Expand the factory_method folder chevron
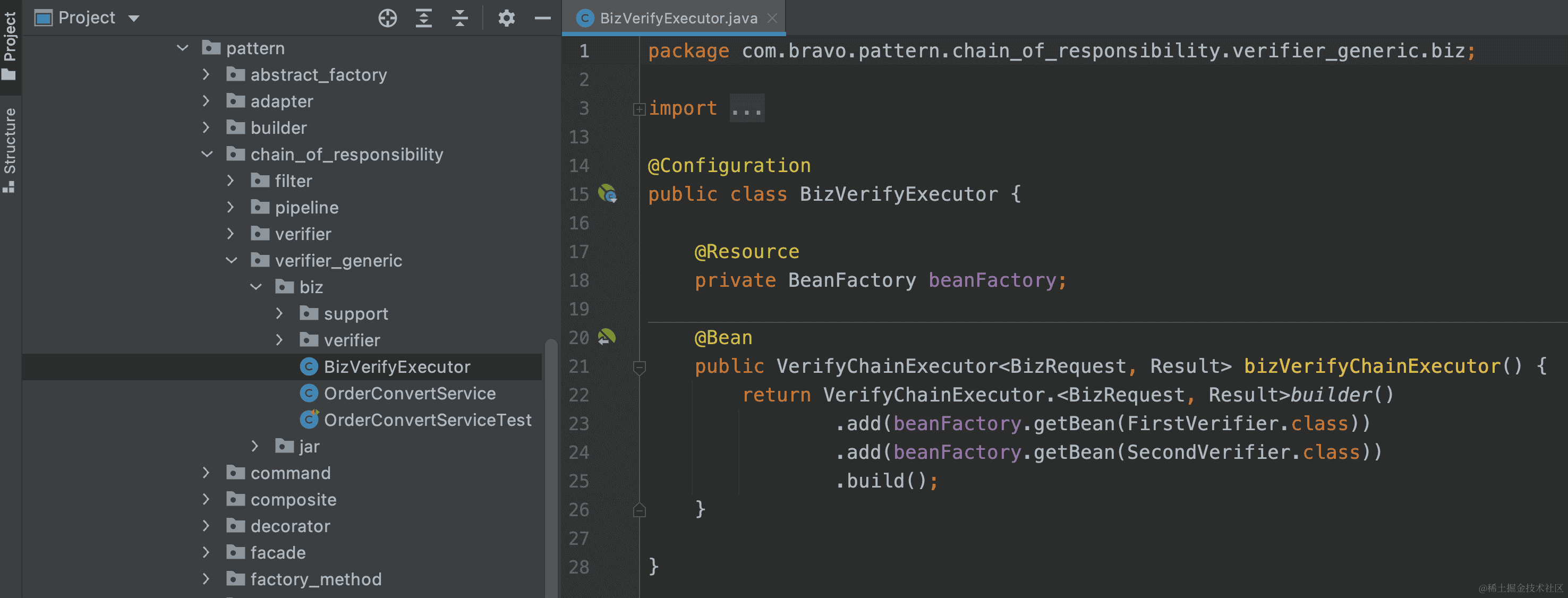 click(206, 579)
